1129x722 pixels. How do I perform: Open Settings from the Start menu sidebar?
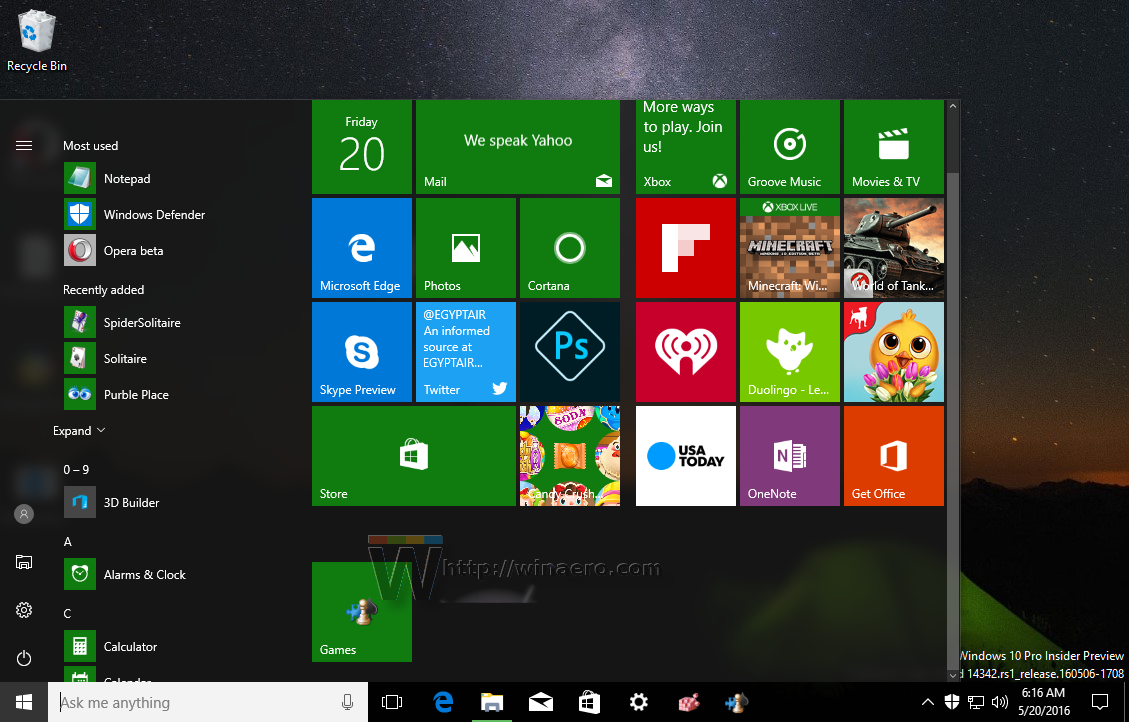23,610
